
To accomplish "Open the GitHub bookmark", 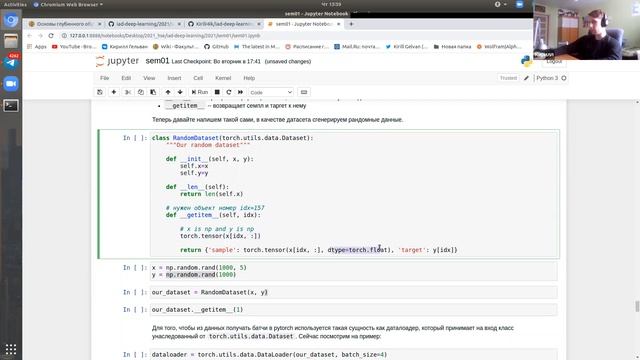I will click(216, 47).
